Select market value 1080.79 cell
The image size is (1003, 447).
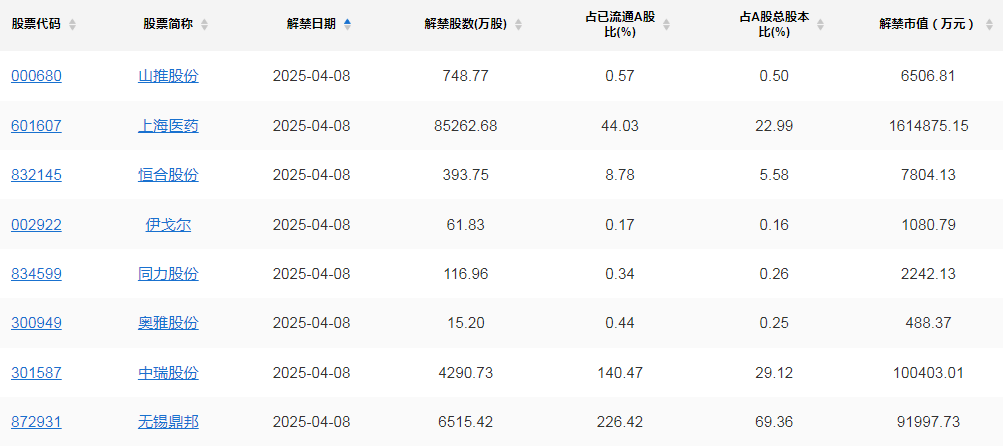click(928, 225)
